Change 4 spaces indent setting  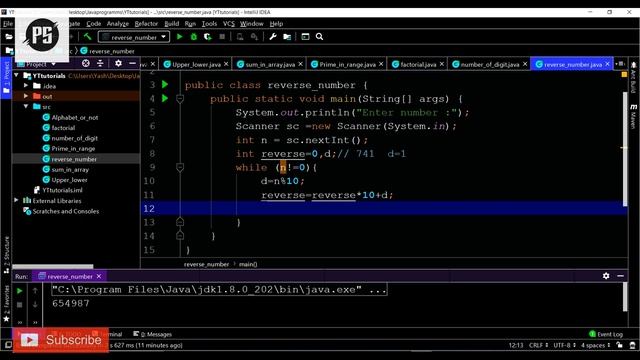click(x=596, y=345)
